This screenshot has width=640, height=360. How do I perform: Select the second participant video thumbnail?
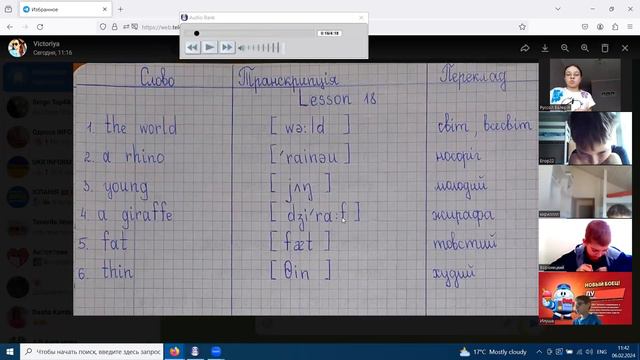click(585, 138)
